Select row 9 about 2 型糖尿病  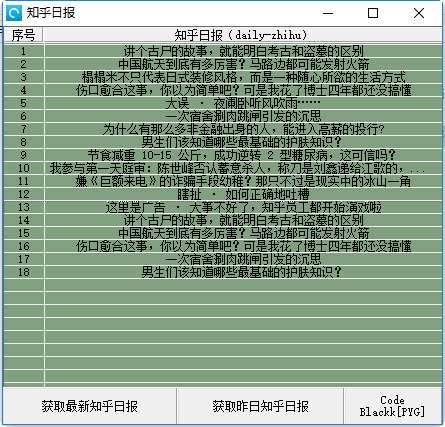(223, 155)
